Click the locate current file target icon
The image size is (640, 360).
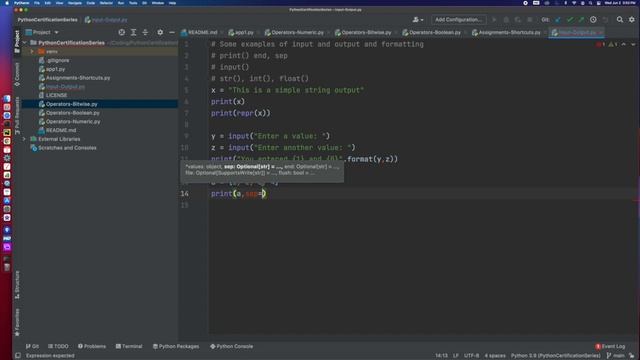122,32
